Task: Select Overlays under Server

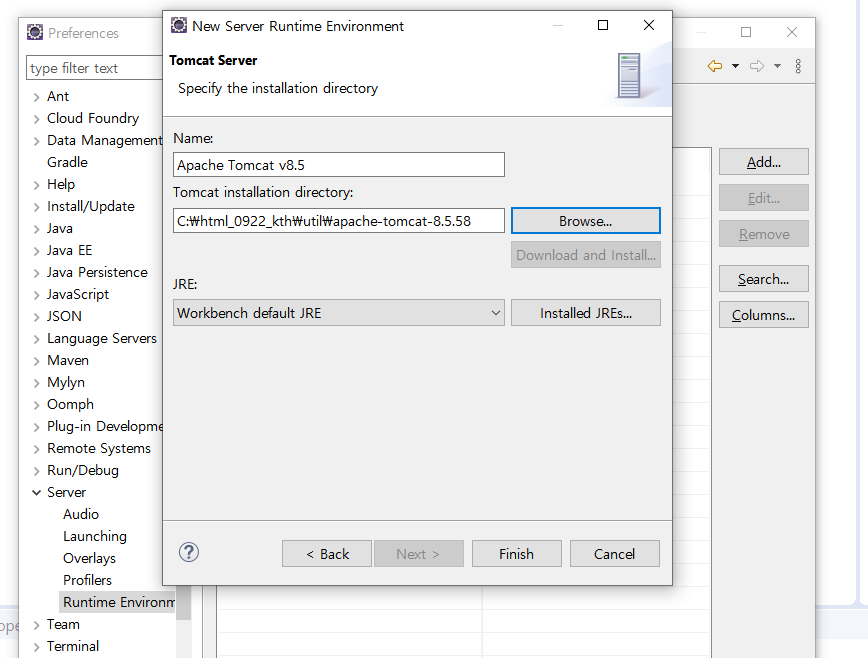Action: click(89, 558)
